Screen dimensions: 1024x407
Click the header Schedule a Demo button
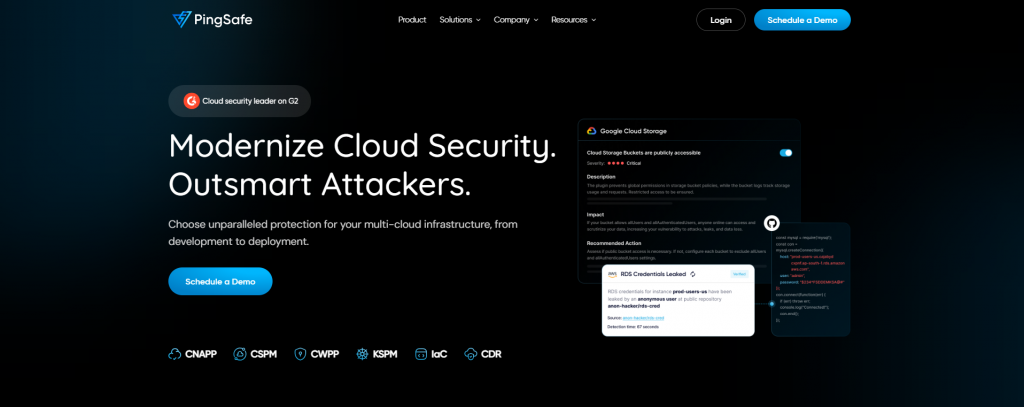802,20
